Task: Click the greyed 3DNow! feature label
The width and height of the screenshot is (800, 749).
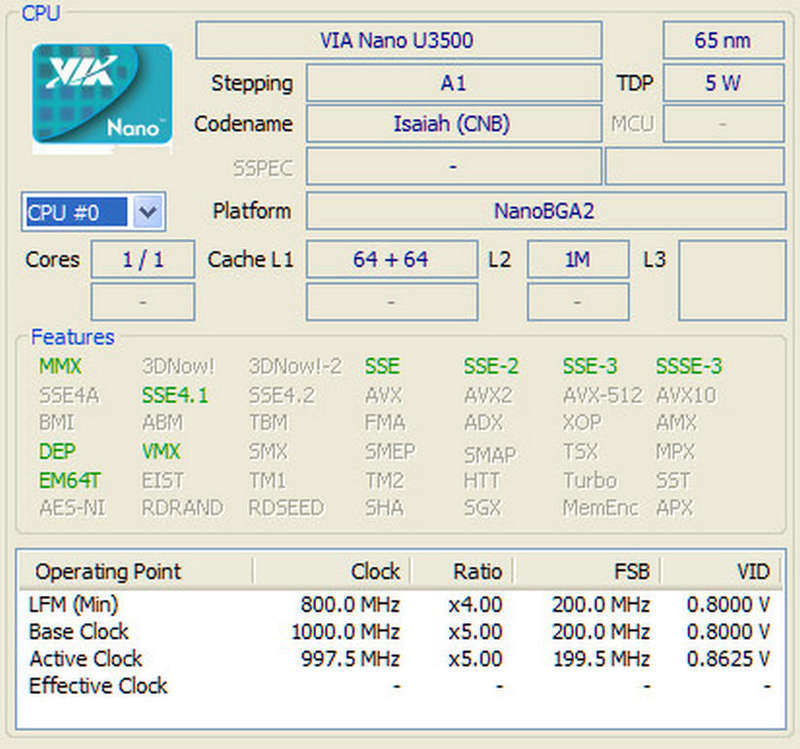Action: pyautogui.click(x=179, y=366)
